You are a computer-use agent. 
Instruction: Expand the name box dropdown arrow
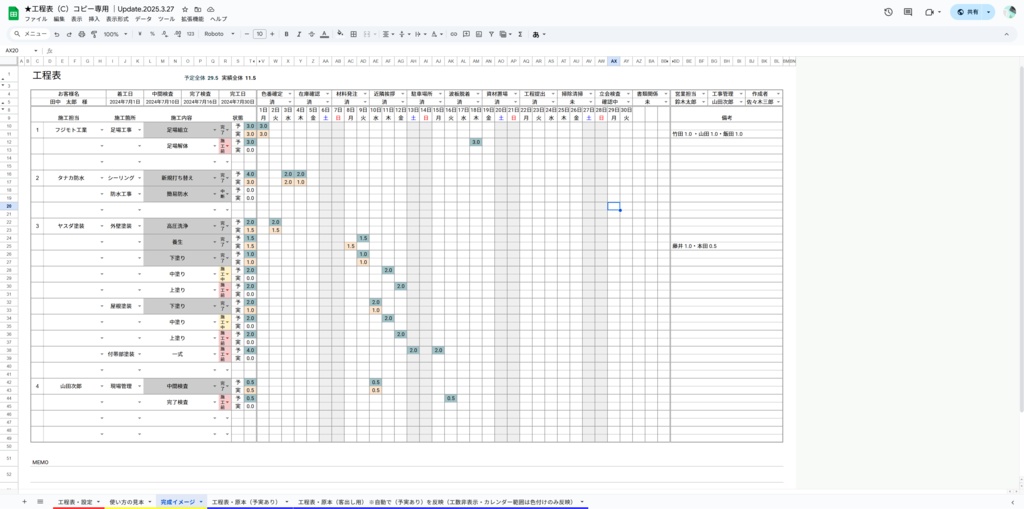pyautogui.click(x=36, y=50)
